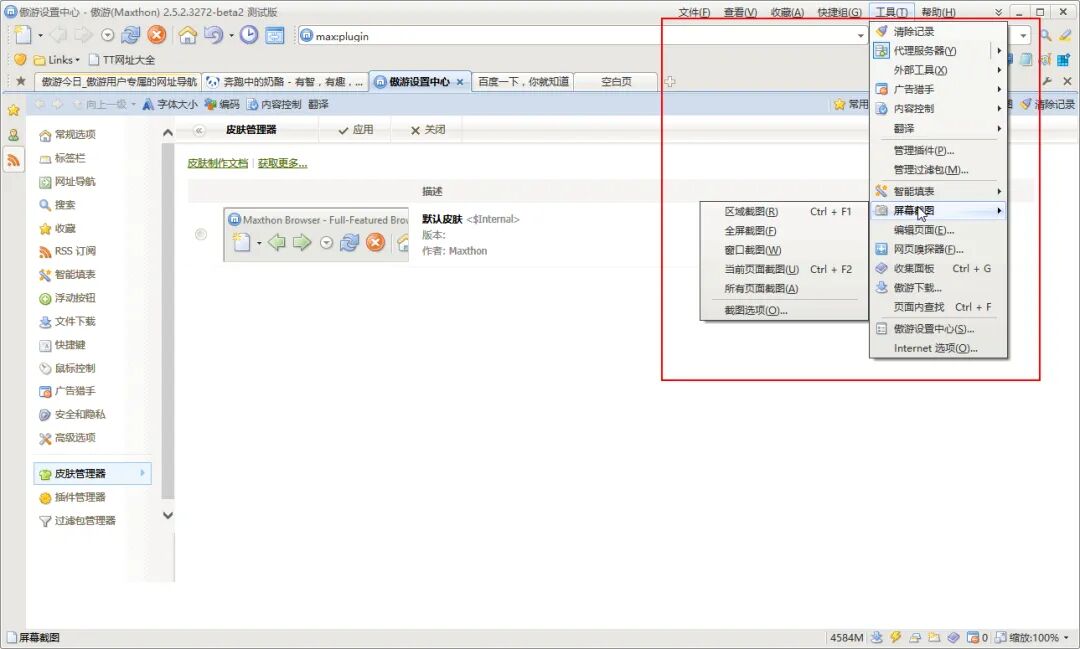Screen dimensions: 1080x649
Task: Open the address bar dropdown arrow
Action: tap(860, 36)
